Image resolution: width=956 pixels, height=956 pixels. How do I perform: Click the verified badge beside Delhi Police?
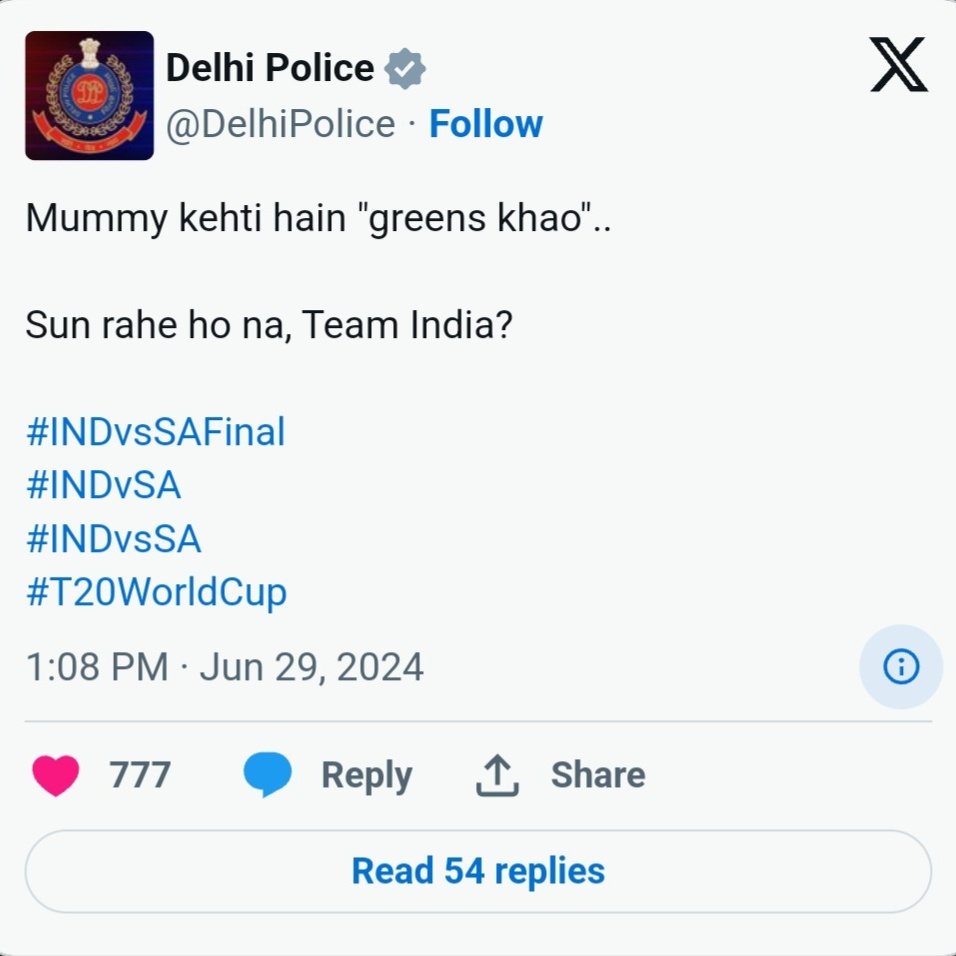405,69
